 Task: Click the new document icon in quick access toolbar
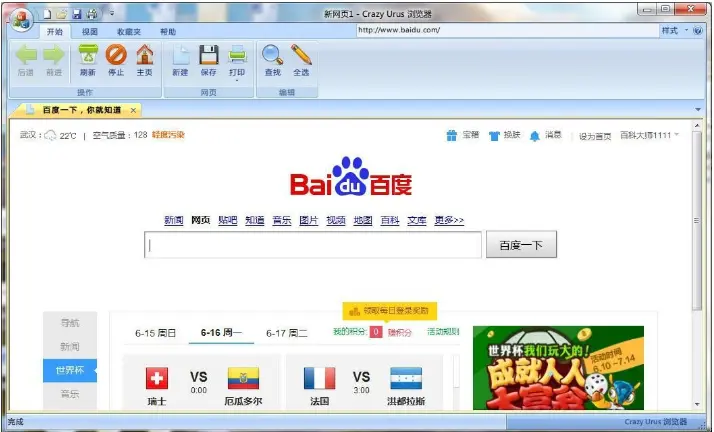pyautogui.click(x=47, y=14)
